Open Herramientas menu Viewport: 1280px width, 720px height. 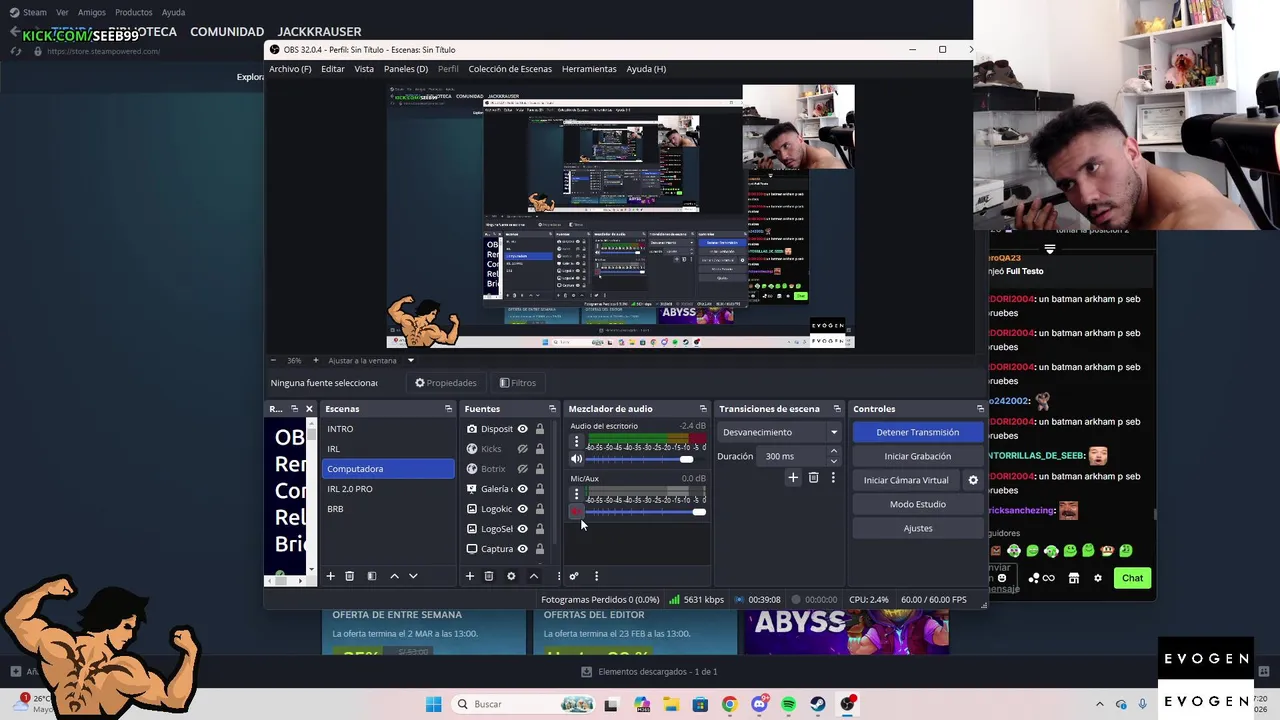click(x=589, y=69)
